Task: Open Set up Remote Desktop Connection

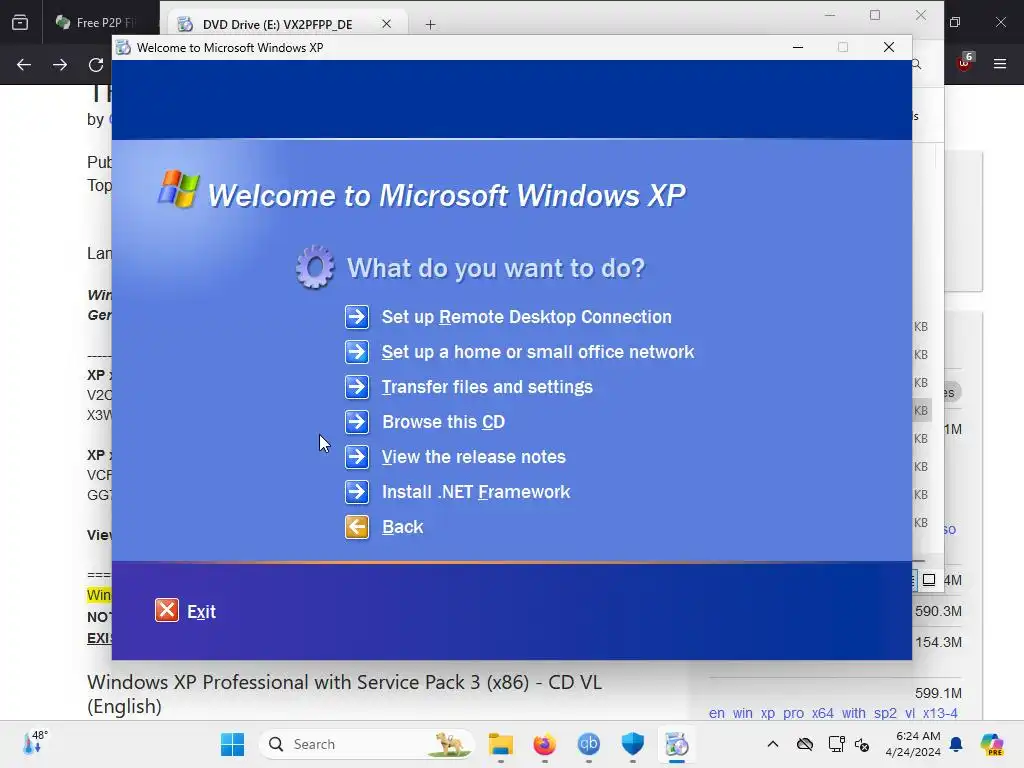Action: click(x=526, y=317)
